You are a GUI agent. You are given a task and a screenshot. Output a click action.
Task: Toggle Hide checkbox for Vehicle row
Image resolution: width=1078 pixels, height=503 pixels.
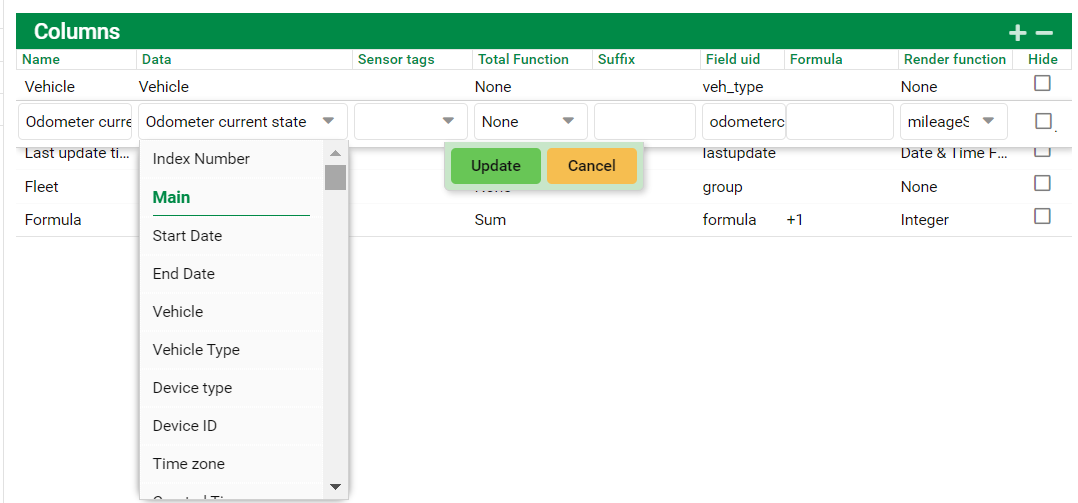coord(1042,83)
